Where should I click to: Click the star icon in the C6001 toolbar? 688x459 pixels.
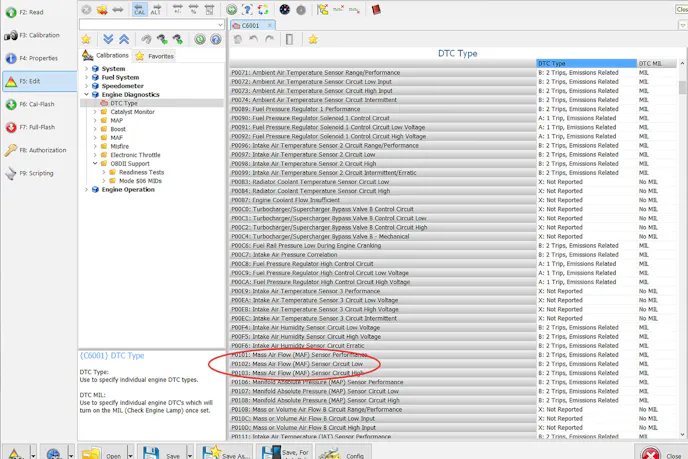(x=312, y=40)
